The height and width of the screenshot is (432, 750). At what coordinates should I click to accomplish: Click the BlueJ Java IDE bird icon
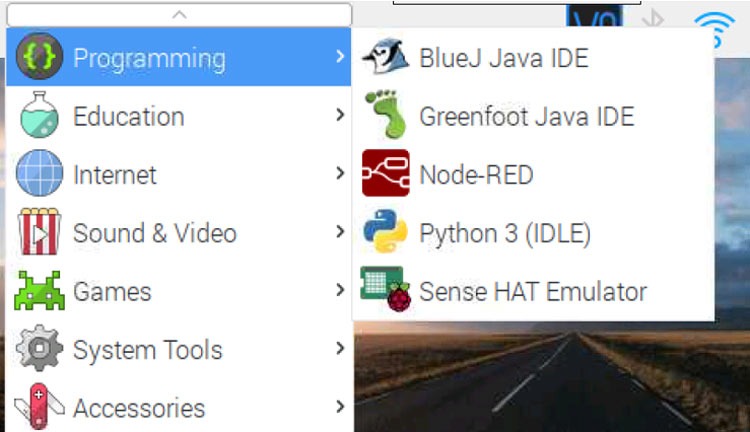385,58
